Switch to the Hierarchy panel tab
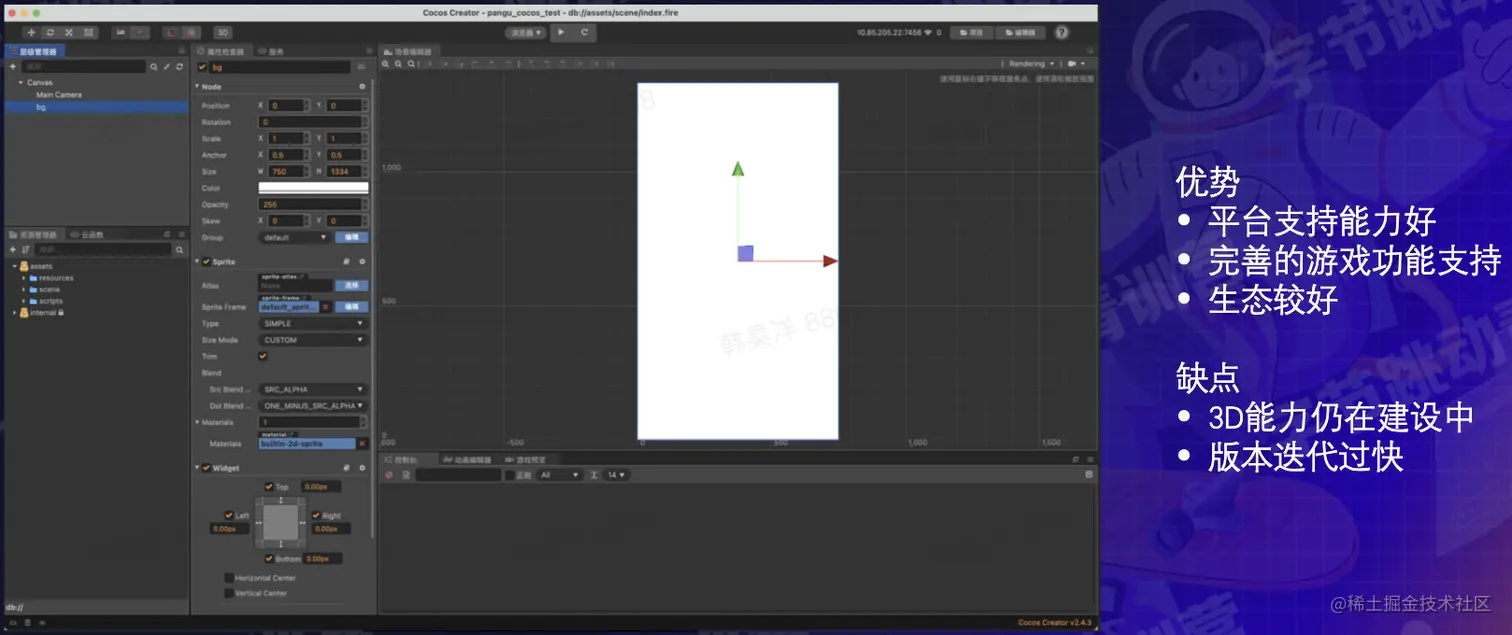This screenshot has height=635, width=1512. tap(33, 51)
